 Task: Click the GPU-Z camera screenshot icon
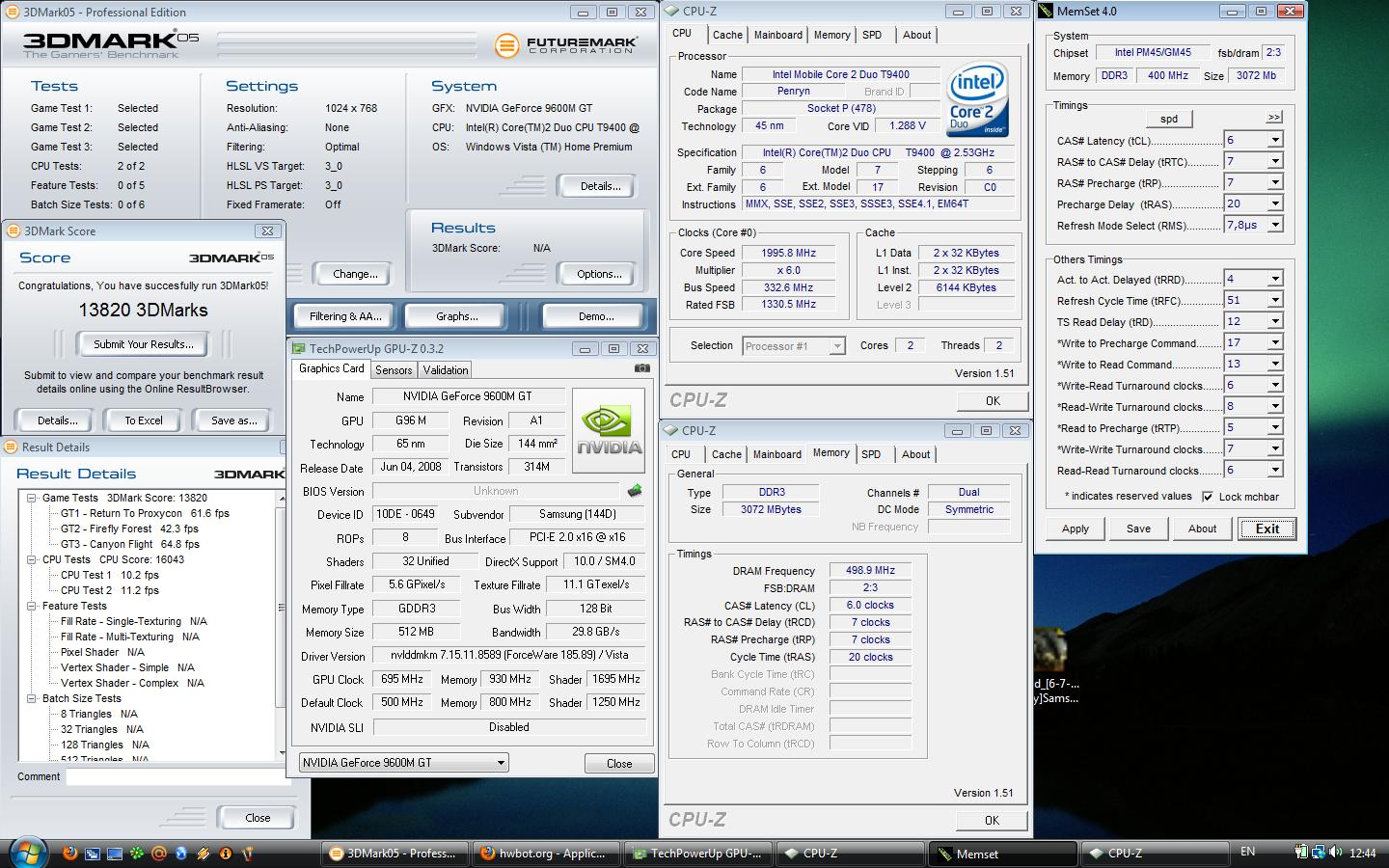641,368
